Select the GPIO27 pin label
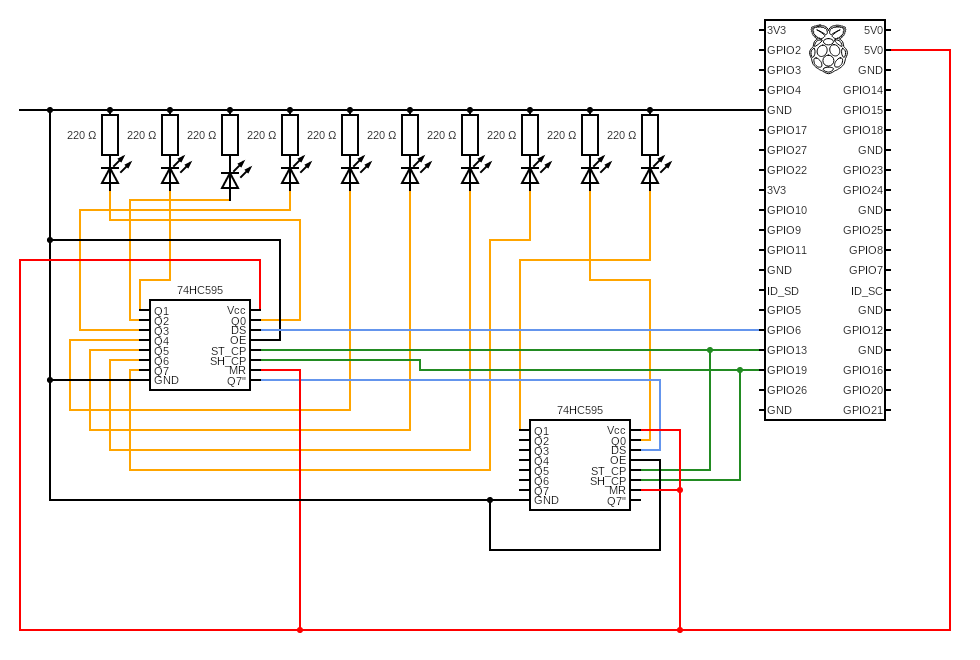The width and height of the screenshot is (980, 660). click(x=787, y=150)
